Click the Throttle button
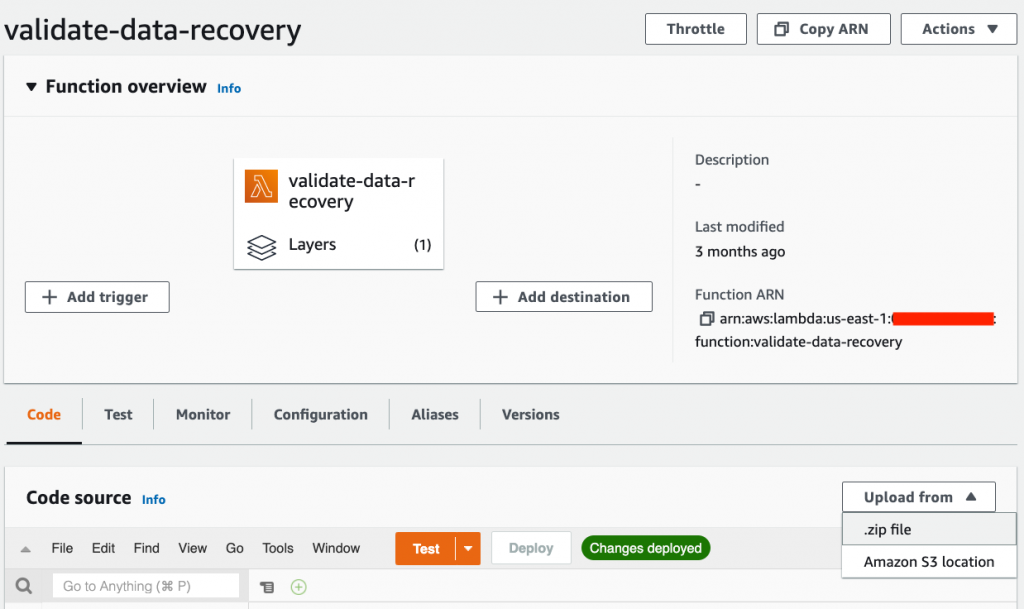 695,29
